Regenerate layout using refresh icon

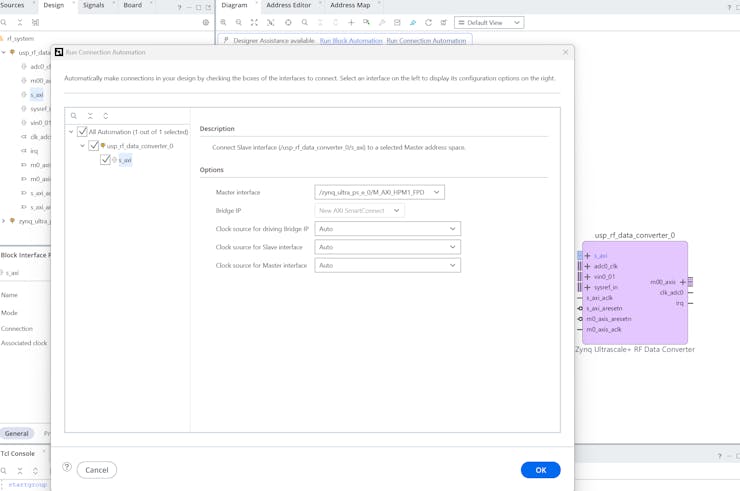pos(428,22)
